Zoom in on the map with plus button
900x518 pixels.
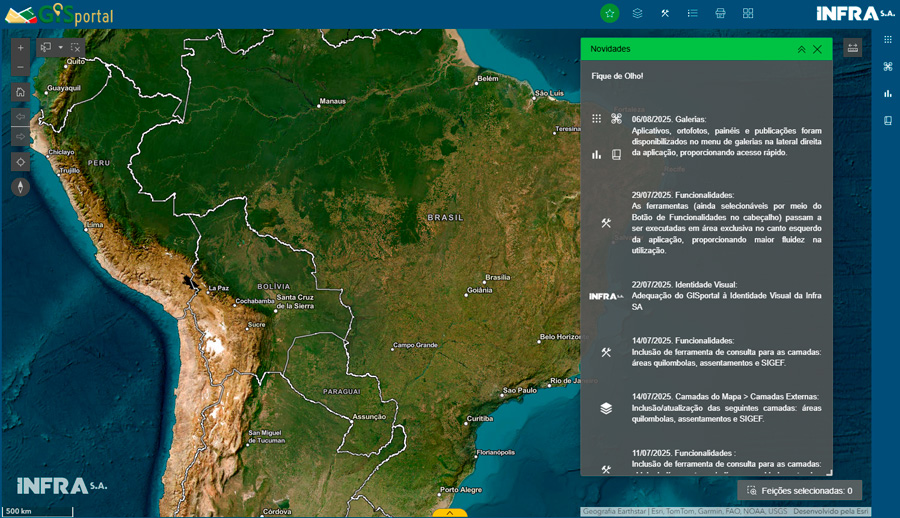[x=21, y=48]
